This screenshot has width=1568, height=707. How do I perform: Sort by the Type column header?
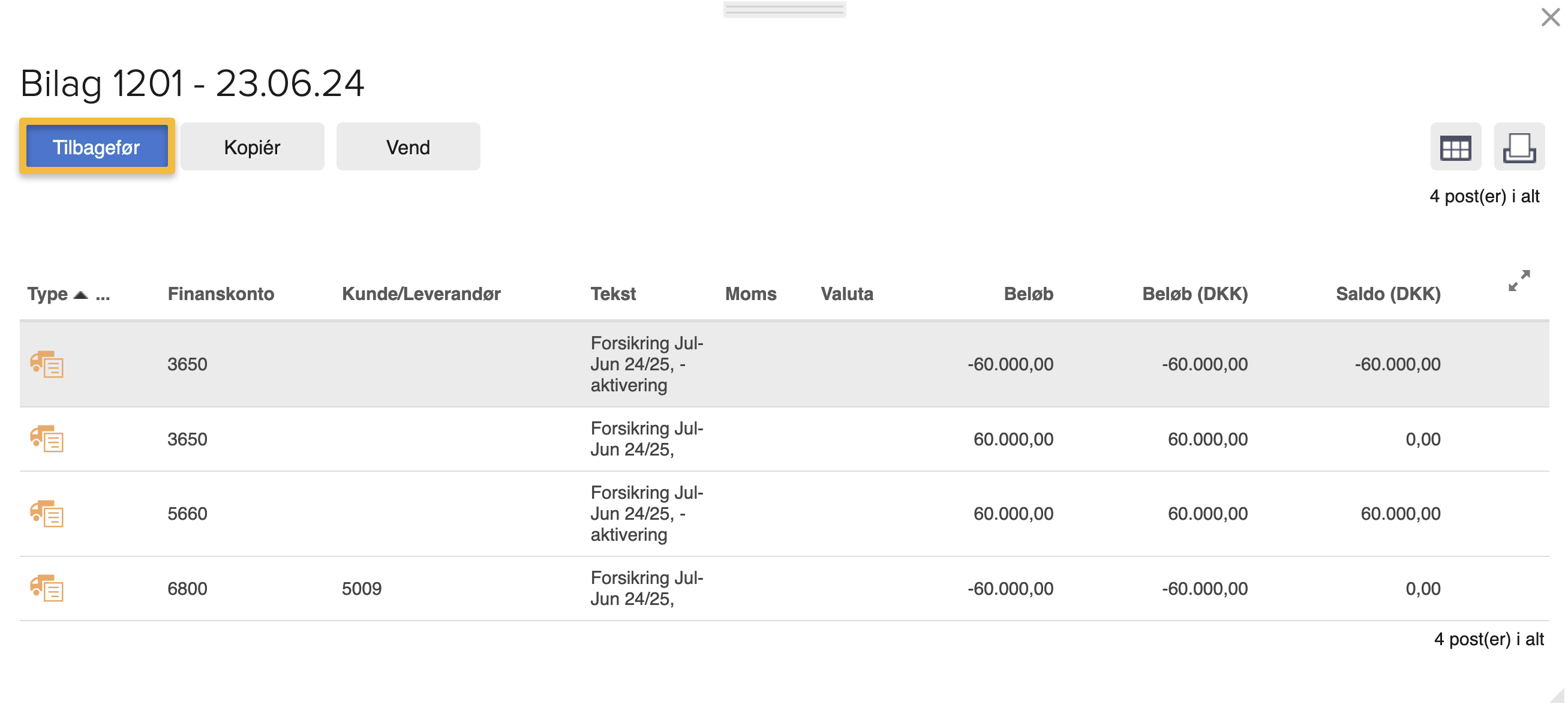click(x=48, y=294)
